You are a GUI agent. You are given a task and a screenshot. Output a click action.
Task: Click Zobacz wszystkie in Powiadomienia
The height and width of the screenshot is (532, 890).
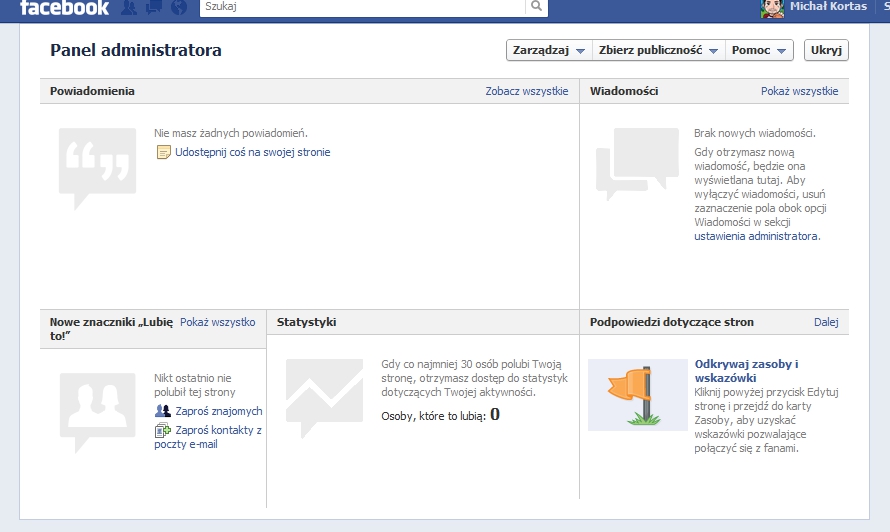tap(526, 91)
